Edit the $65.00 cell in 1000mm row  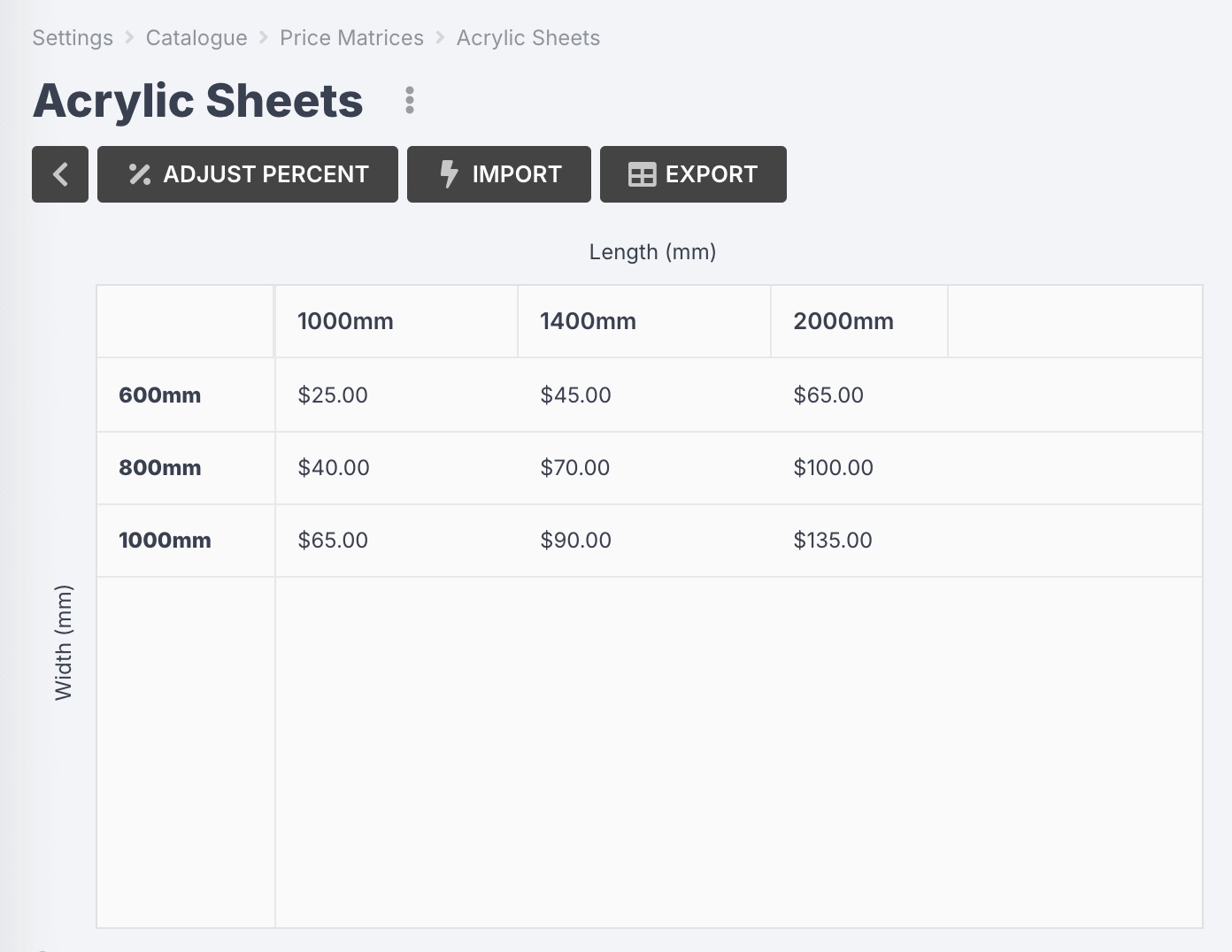pos(397,541)
